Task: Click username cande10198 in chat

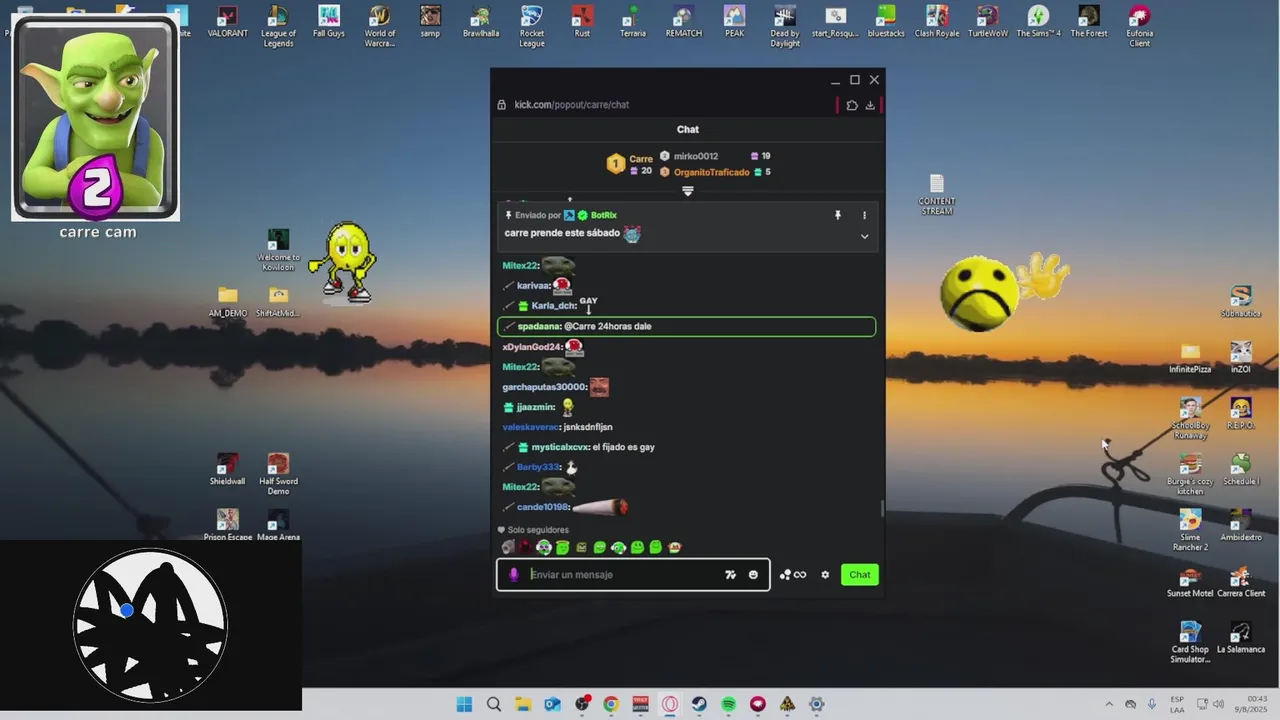Action: pos(543,507)
